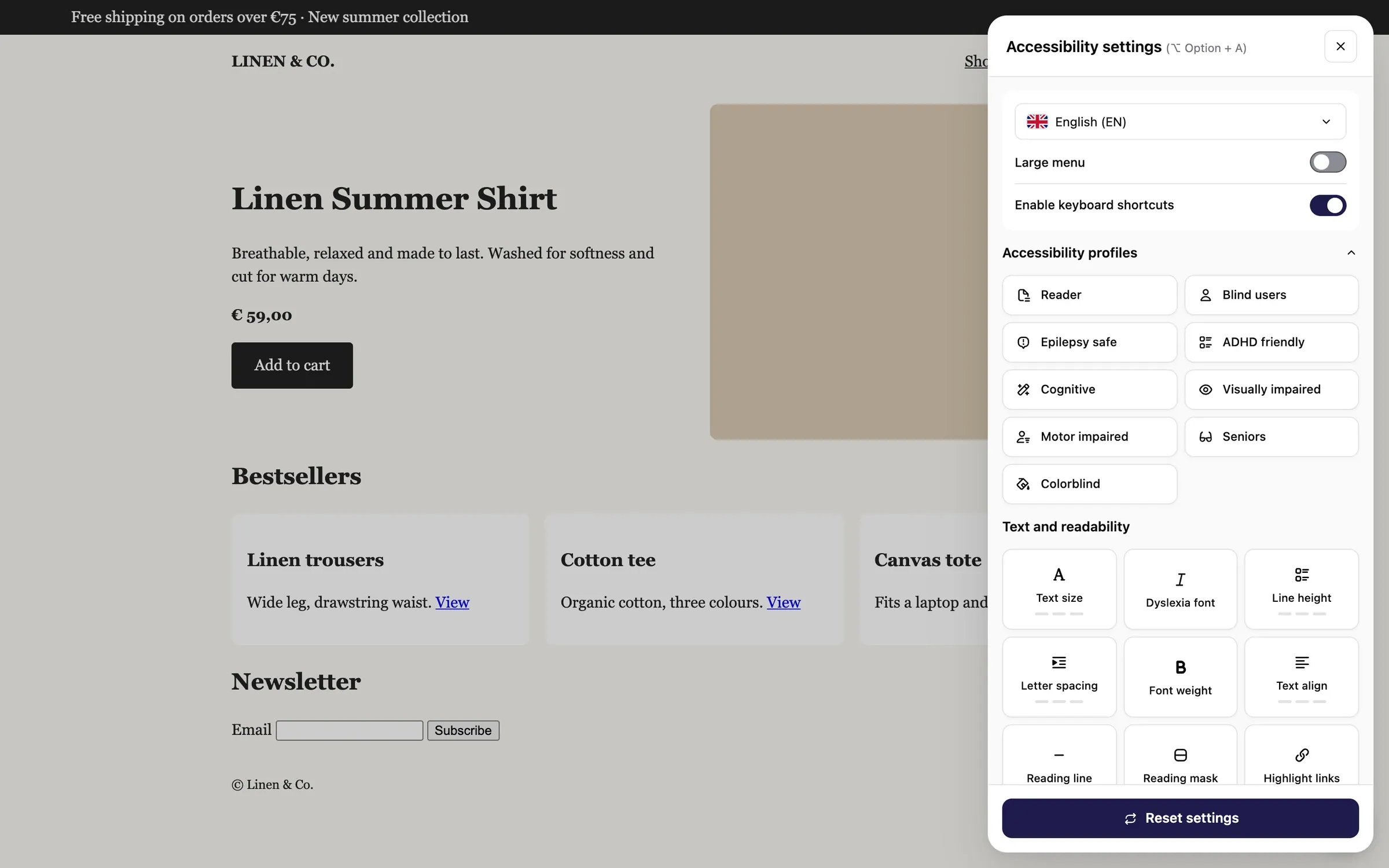Click the Line height icon
The width and height of the screenshot is (1389, 868).
[x=1302, y=575]
